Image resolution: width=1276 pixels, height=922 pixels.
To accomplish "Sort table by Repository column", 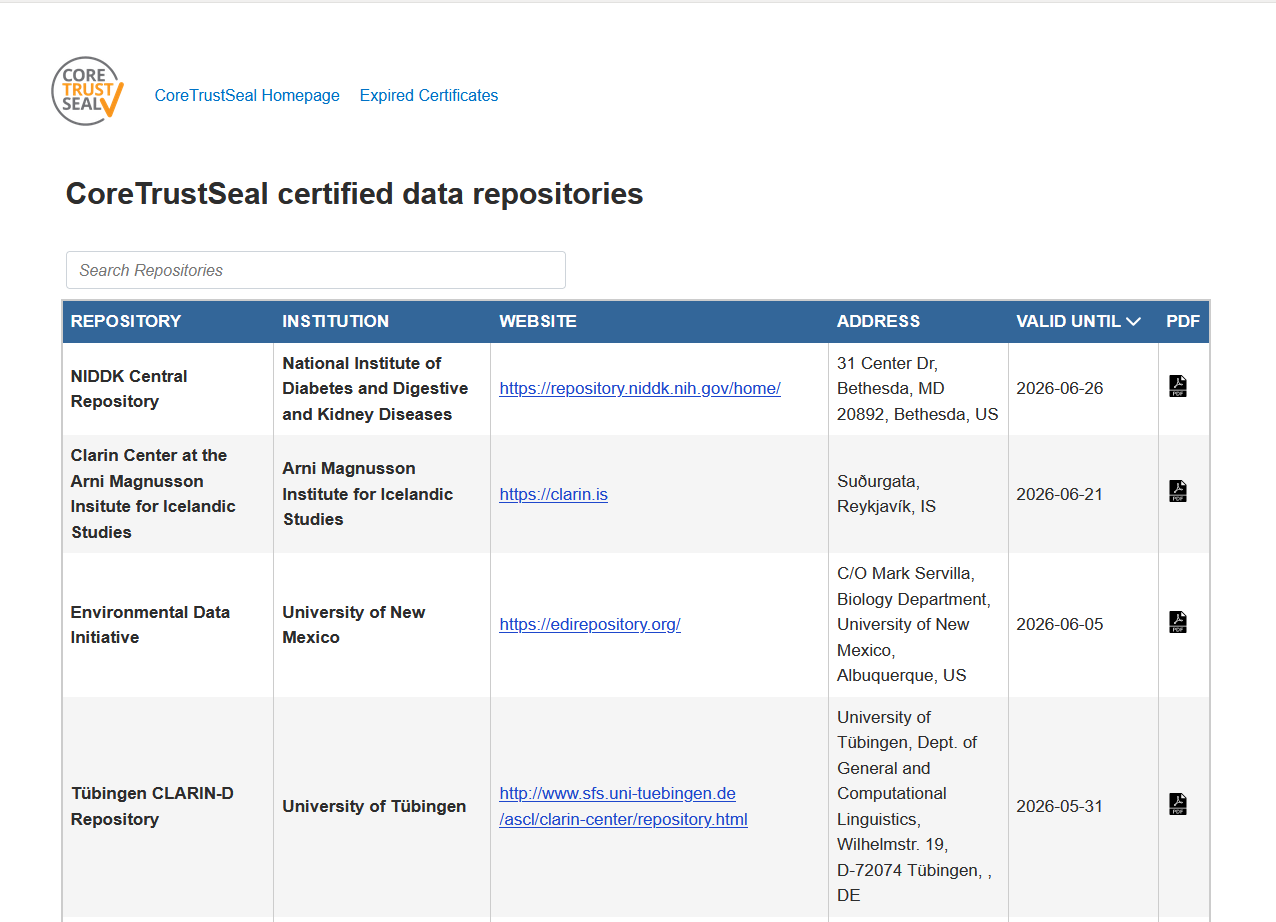I will (126, 322).
